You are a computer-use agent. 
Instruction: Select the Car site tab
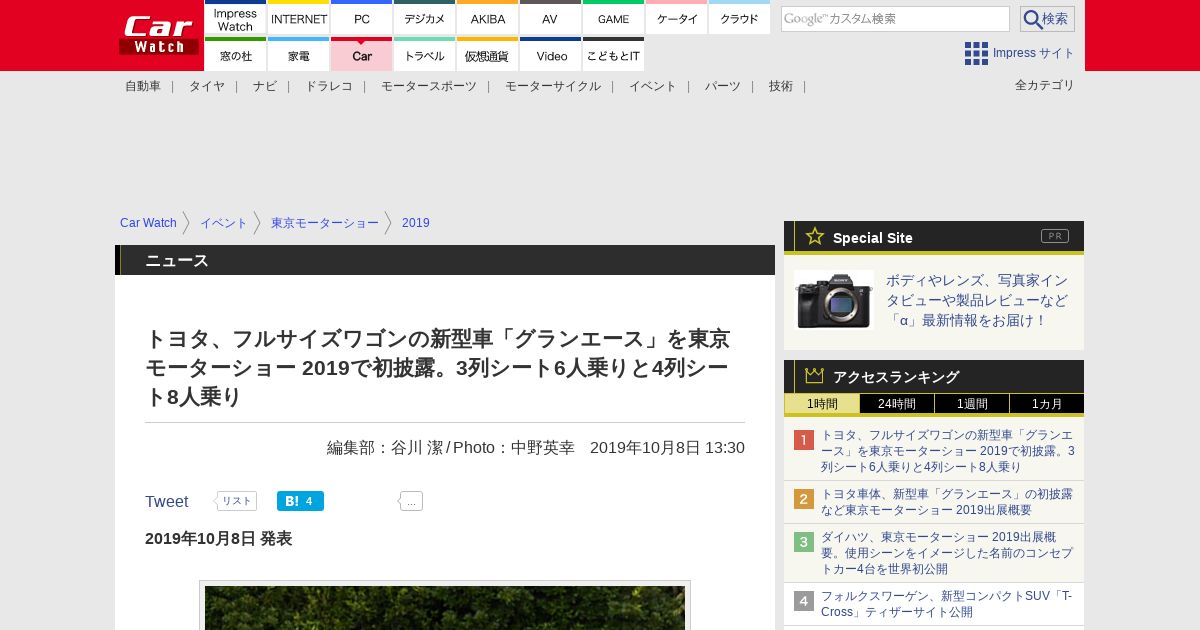(x=361, y=56)
